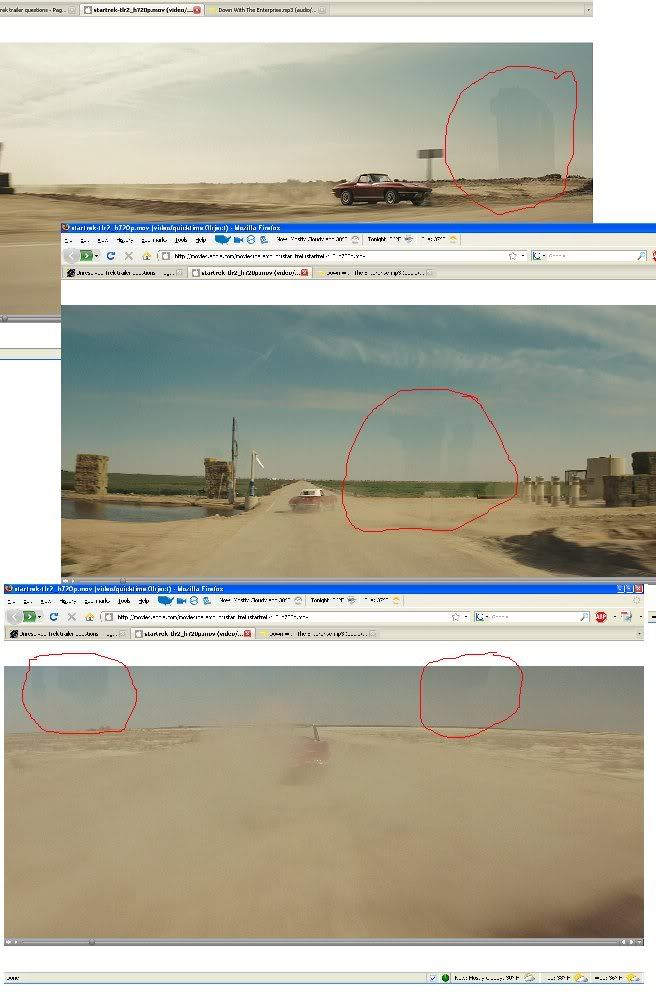Bookmark page with star in bottom window
This screenshot has height=995, width=656.
(456, 617)
